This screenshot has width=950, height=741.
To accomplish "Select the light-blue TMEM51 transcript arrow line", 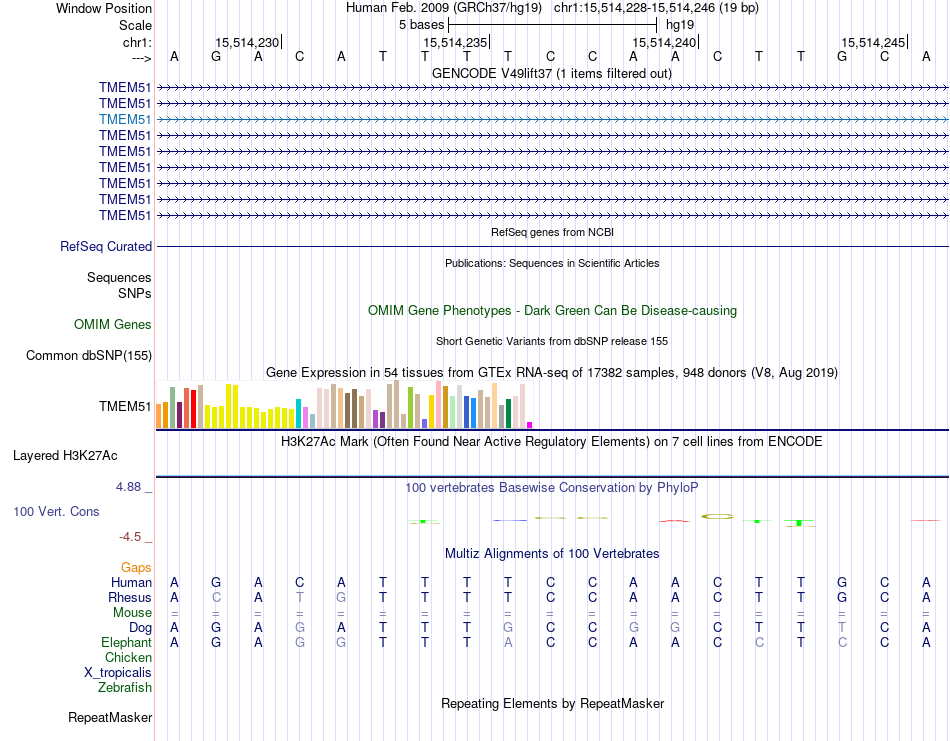I will click(553, 119).
